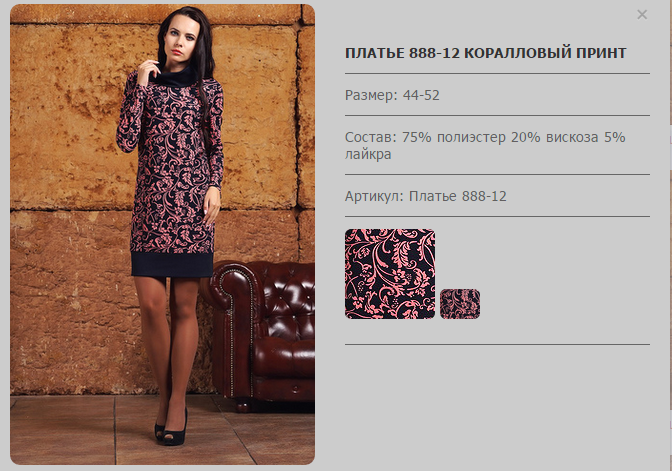Click the model's face in the photo
The image size is (672, 471).
click(183, 38)
